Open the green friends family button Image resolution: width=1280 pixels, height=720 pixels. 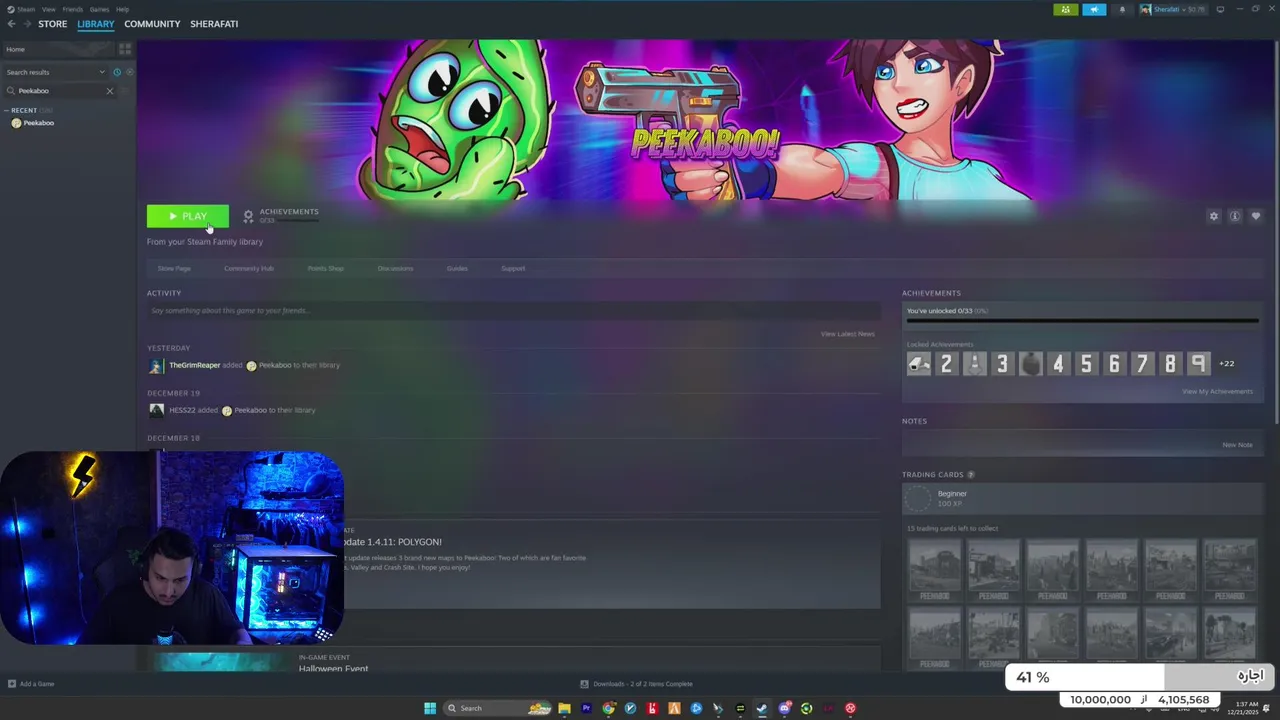click(1066, 10)
